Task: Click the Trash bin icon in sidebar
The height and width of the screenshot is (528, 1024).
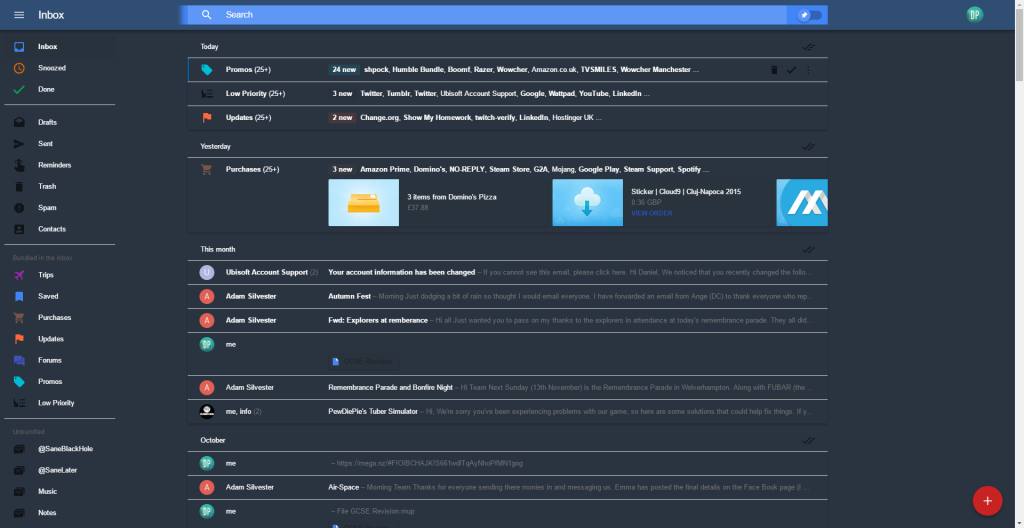Action: (x=19, y=186)
